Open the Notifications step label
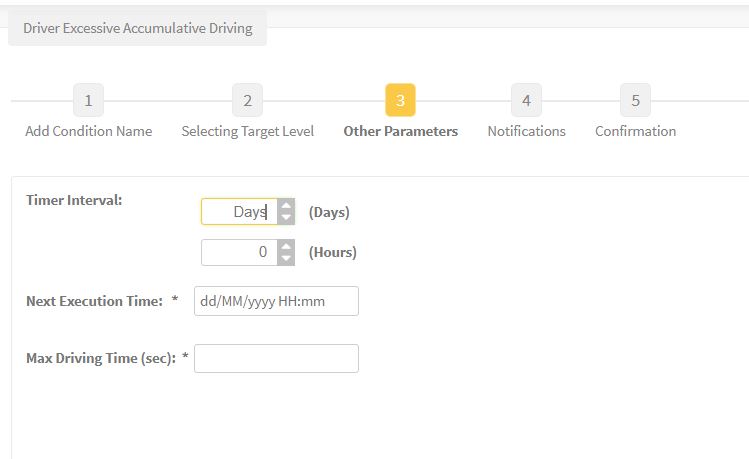 pos(526,131)
